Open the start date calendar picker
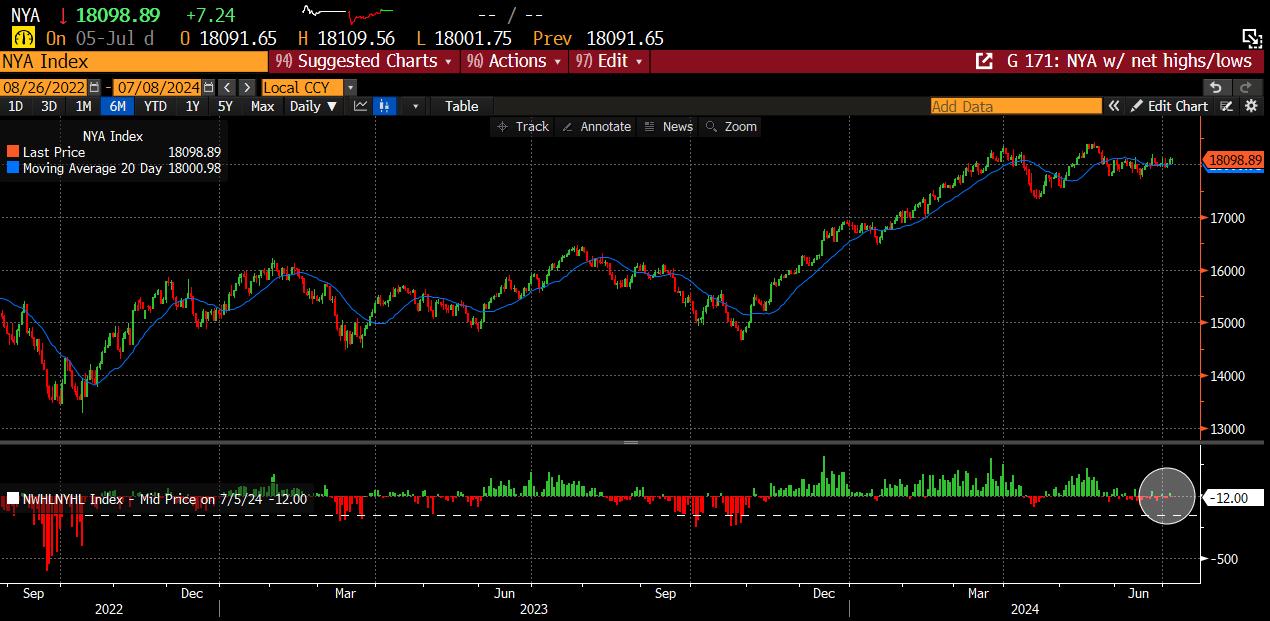This screenshot has height=621, width=1270. pos(95,87)
